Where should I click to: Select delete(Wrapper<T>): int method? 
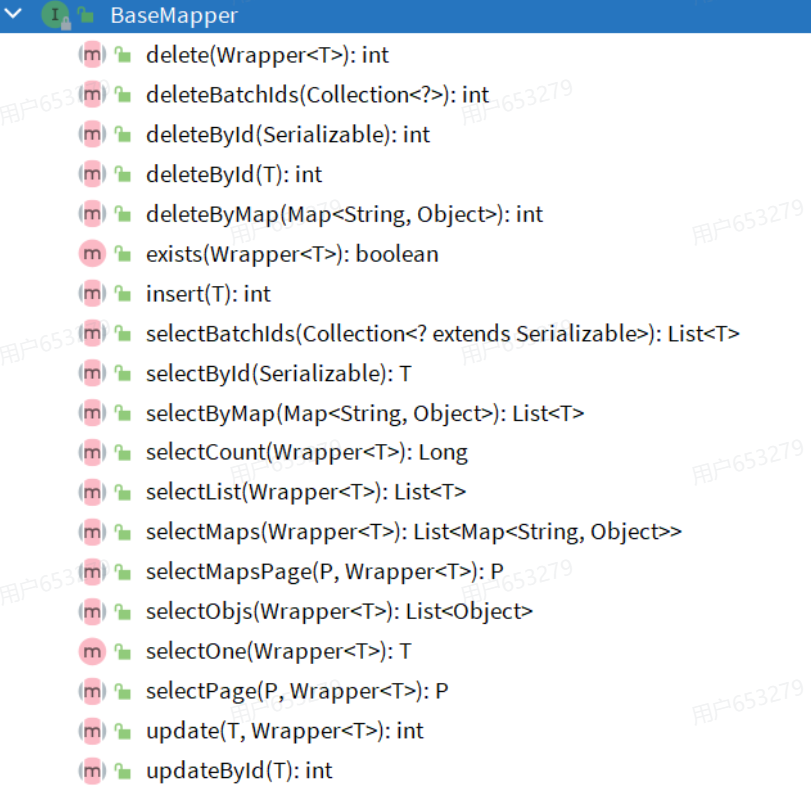pyautogui.click(x=267, y=55)
